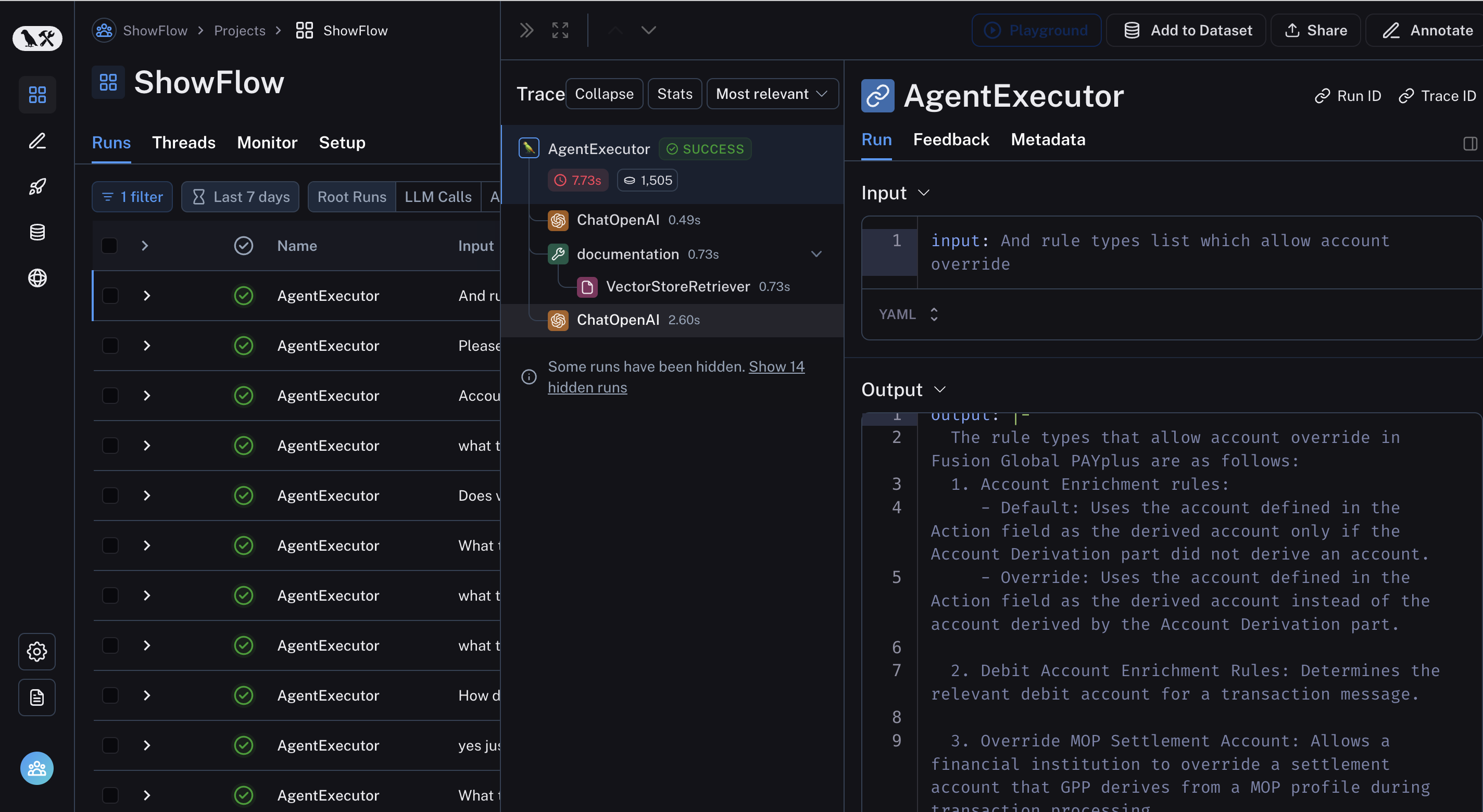Toggle the side panel layout icon
Viewport: 1483px width, 812px height.
(1470, 143)
